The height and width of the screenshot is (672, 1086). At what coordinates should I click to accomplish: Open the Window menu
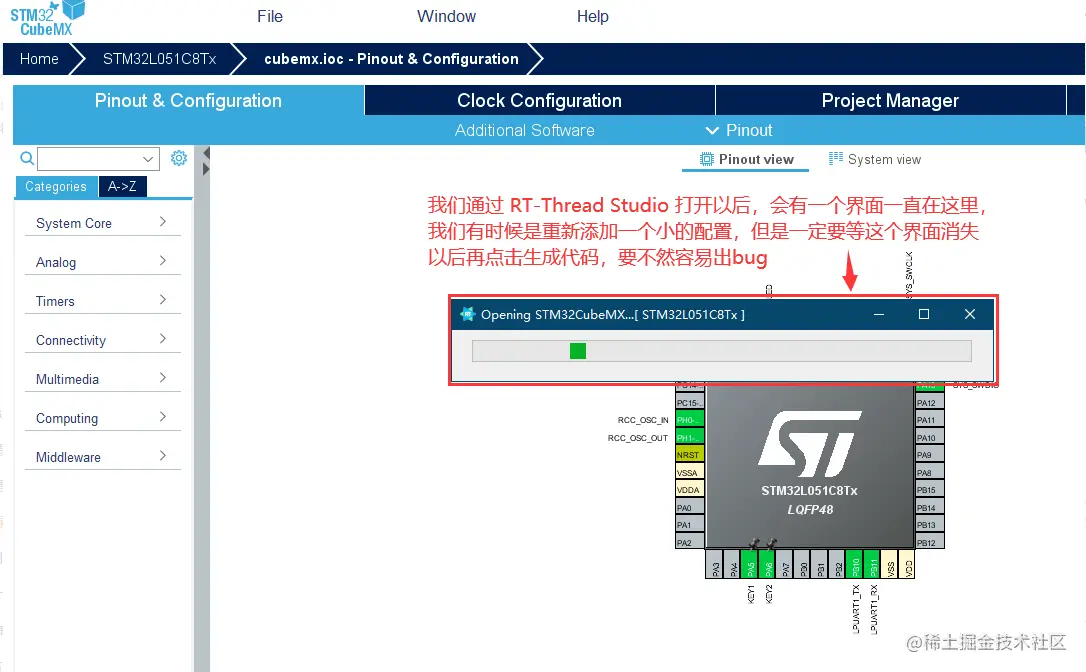pos(446,17)
